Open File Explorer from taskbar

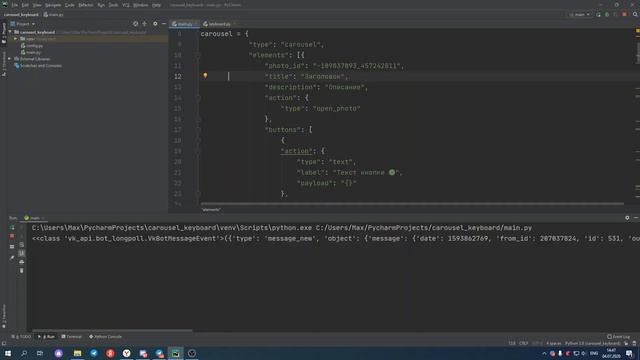[x=78, y=353]
